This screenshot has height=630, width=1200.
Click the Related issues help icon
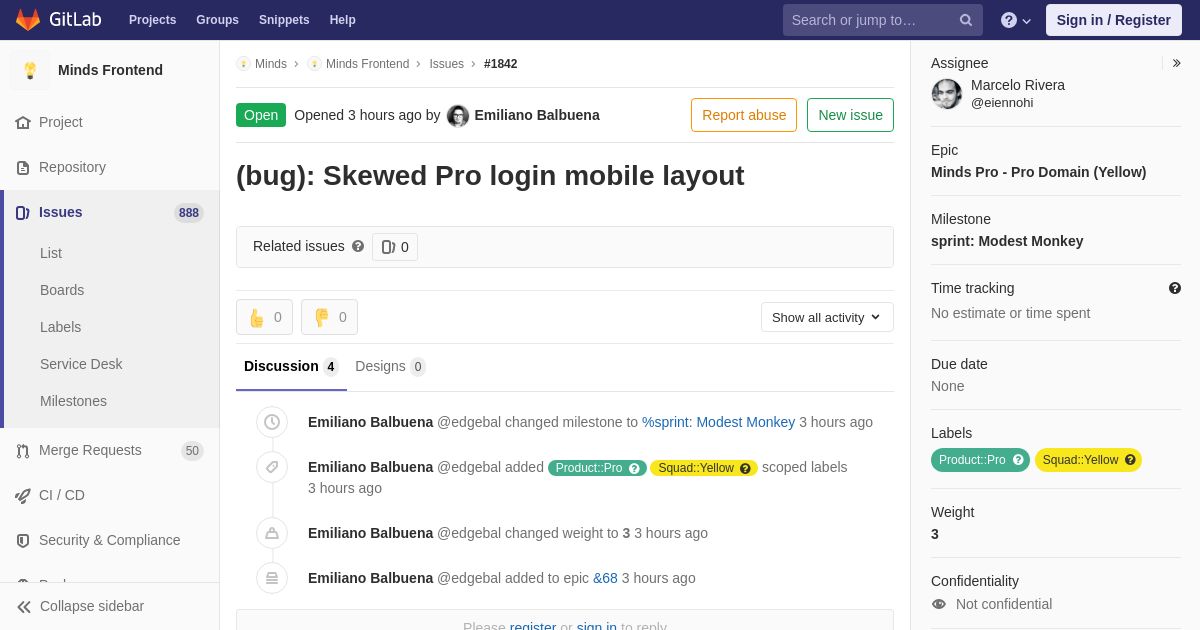(358, 246)
